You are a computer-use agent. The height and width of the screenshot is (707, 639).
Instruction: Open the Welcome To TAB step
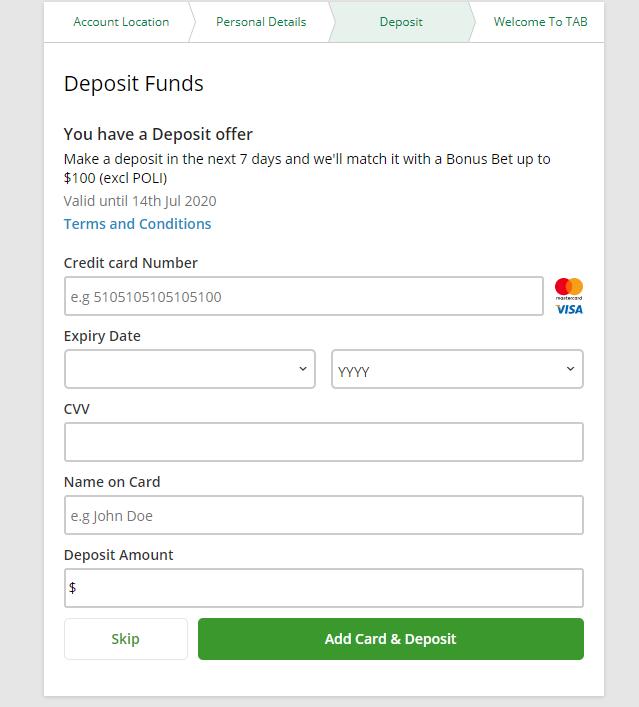point(541,21)
